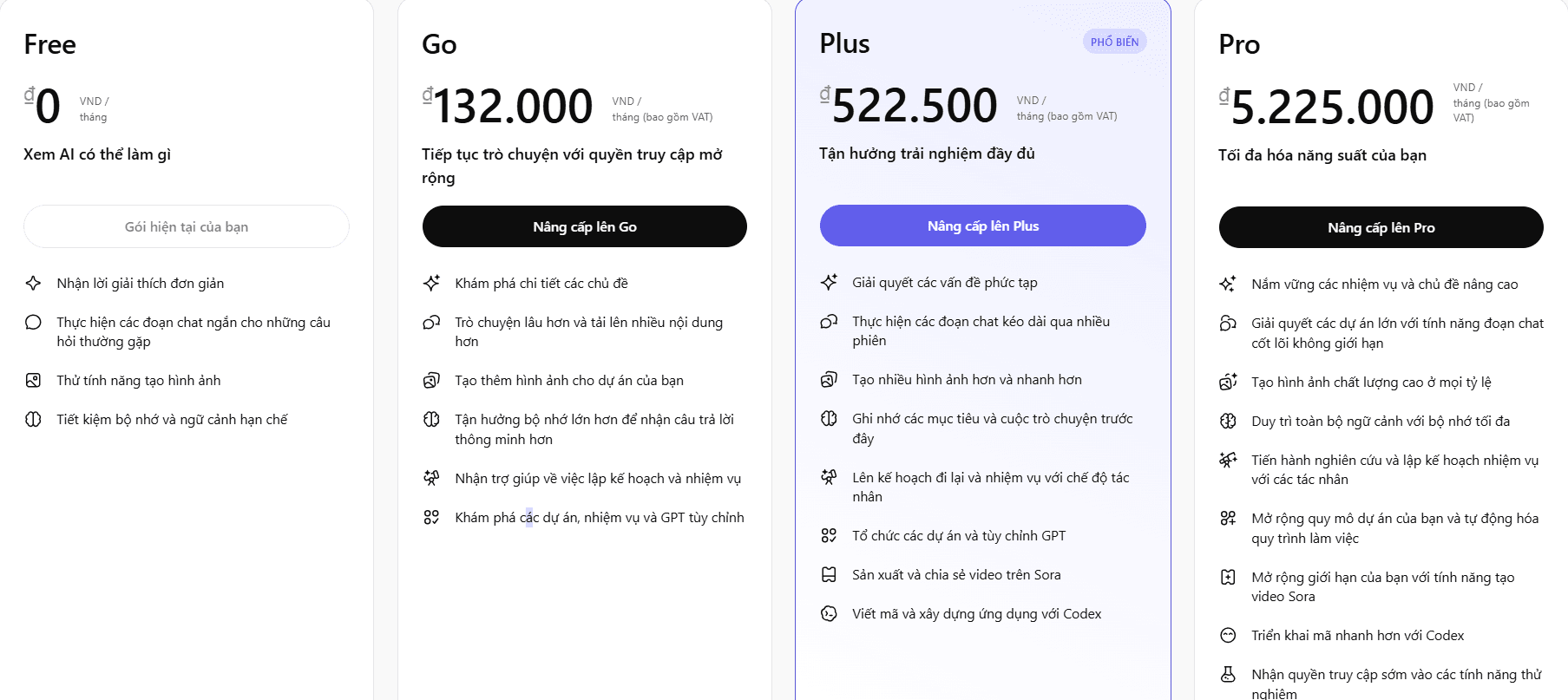Click 'Nâng cấp lên Pro'

tap(1380, 226)
